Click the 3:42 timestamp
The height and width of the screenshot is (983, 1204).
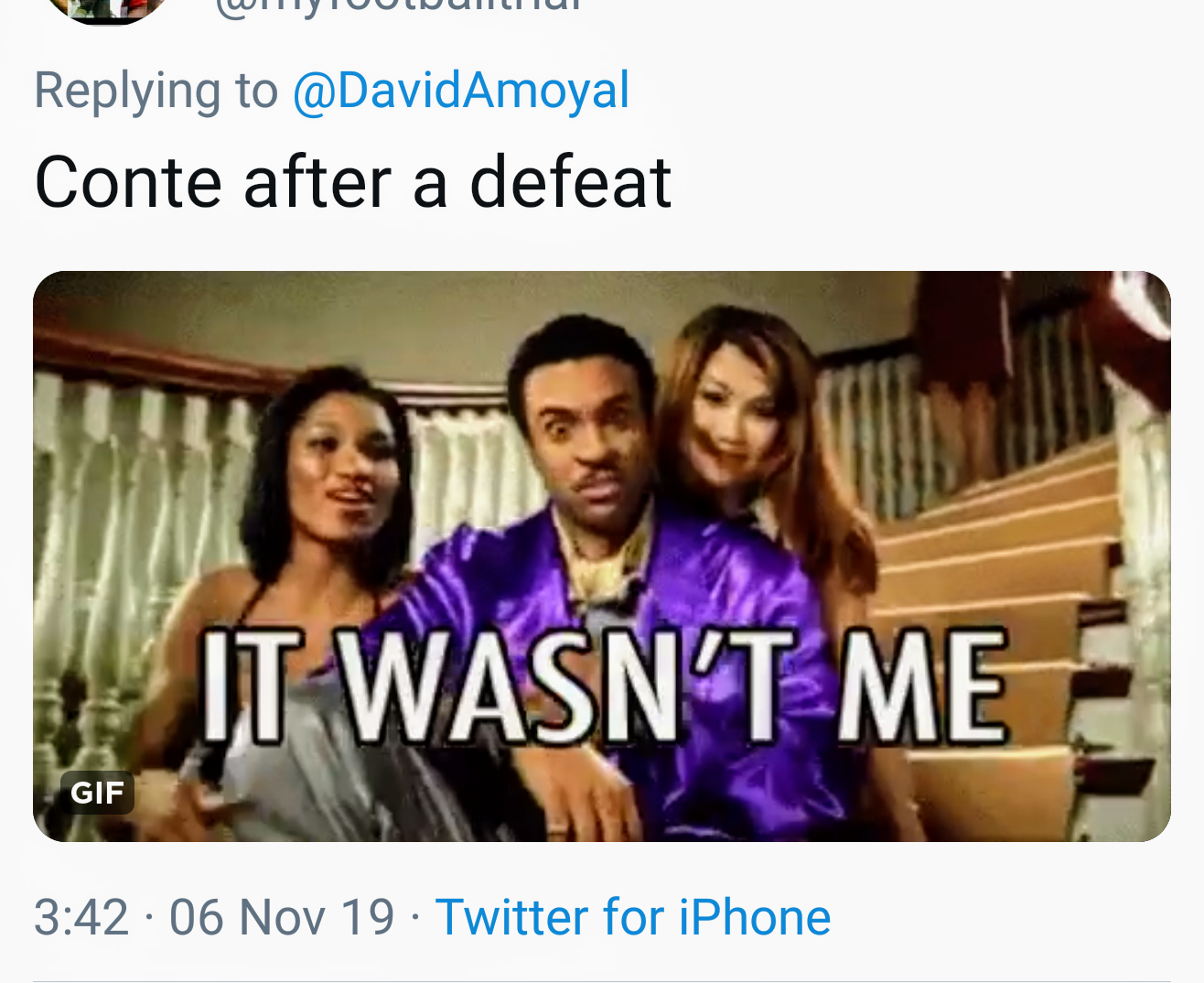click(81, 917)
